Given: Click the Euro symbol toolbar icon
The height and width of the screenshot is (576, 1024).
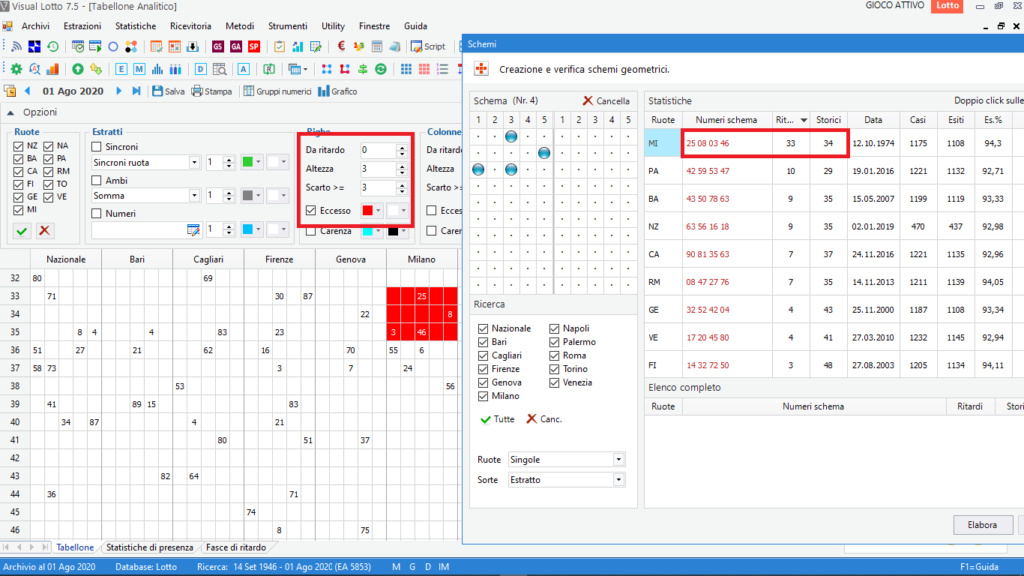Looking at the screenshot, I should 341,46.
